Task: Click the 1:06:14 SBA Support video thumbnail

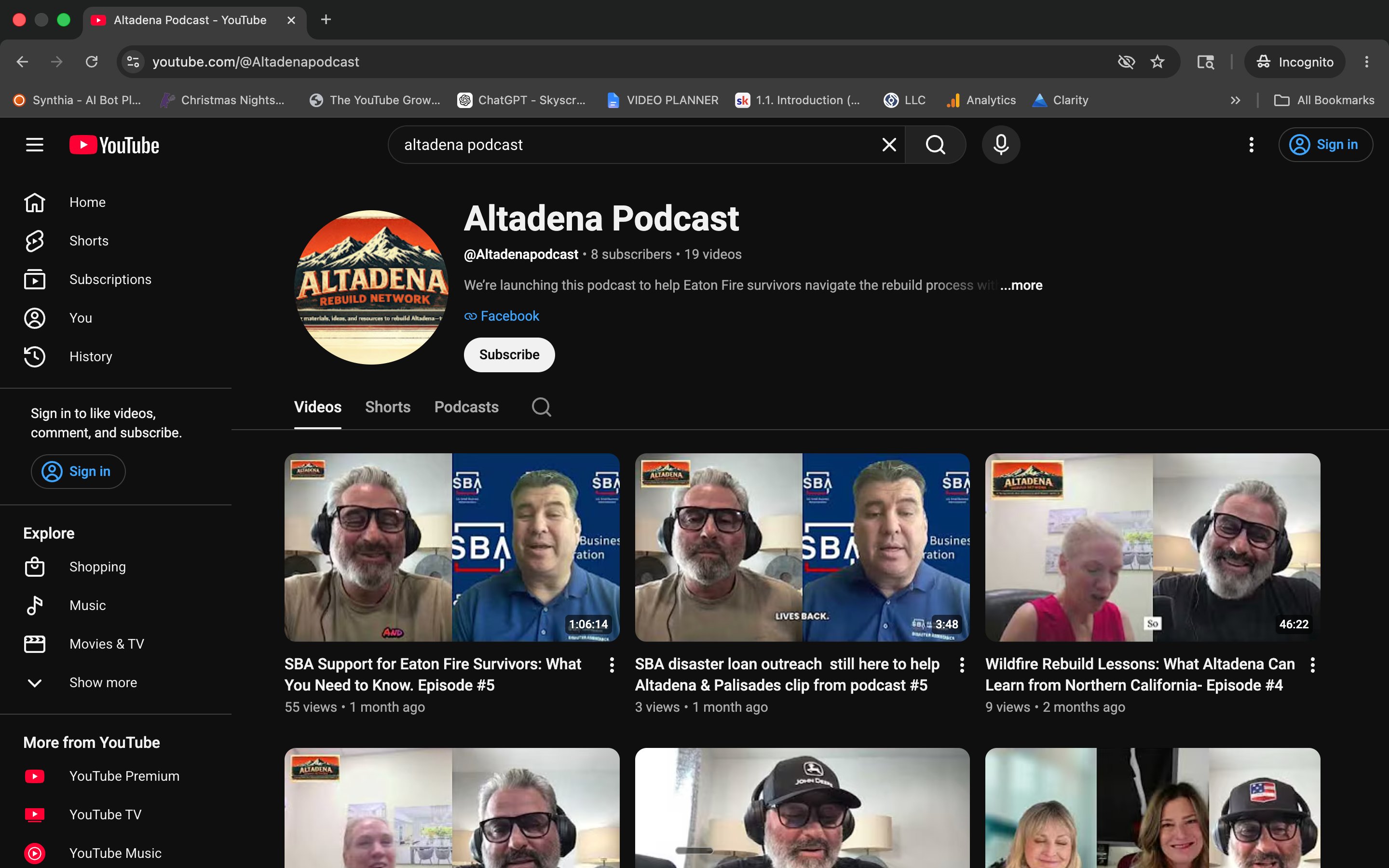Action: point(452,547)
